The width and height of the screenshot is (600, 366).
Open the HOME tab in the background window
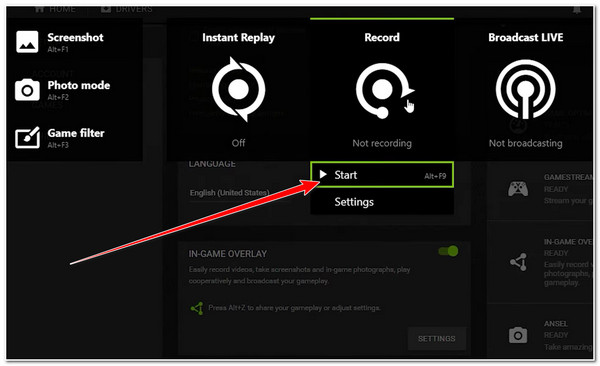55,9
